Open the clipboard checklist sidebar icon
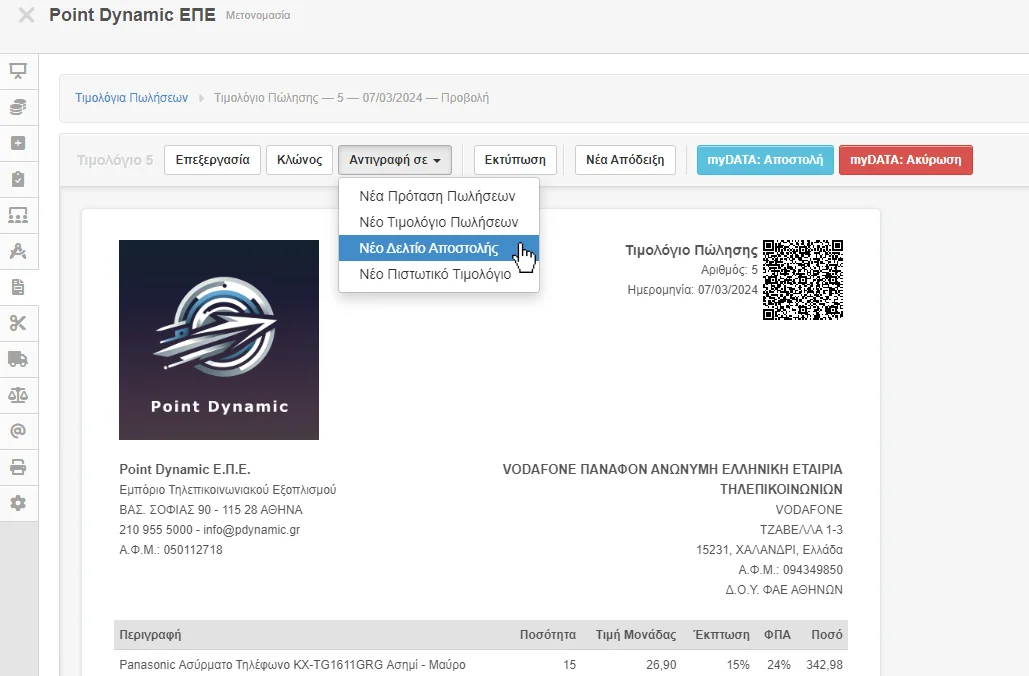The image size is (1029, 676). 18,179
